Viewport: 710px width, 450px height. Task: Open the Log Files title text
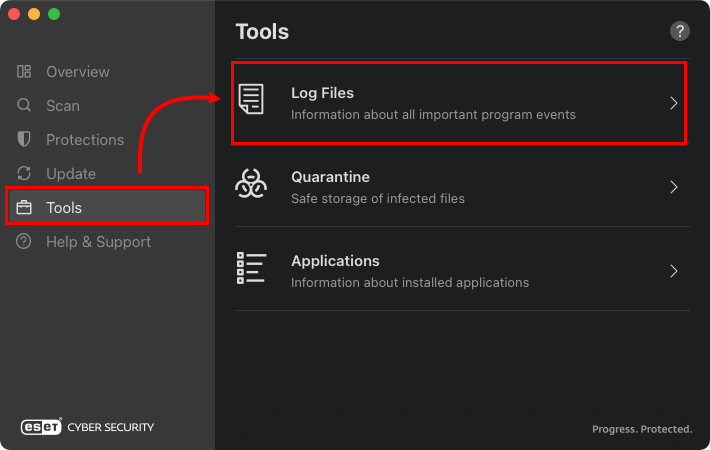pyautogui.click(x=322, y=93)
